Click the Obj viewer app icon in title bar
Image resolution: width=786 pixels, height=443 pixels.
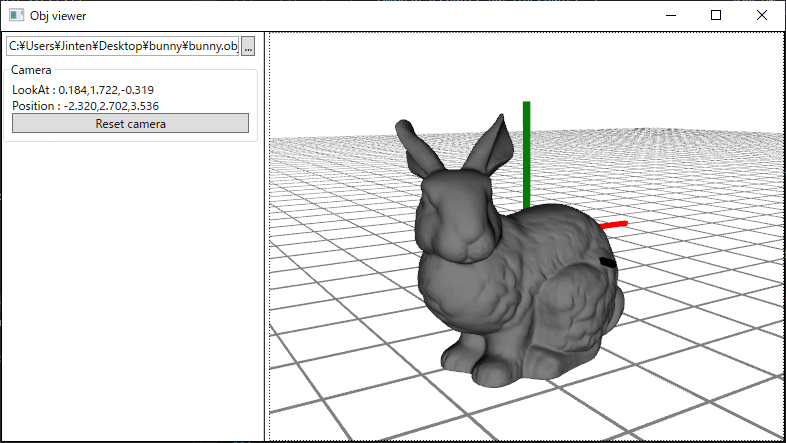point(17,15)
